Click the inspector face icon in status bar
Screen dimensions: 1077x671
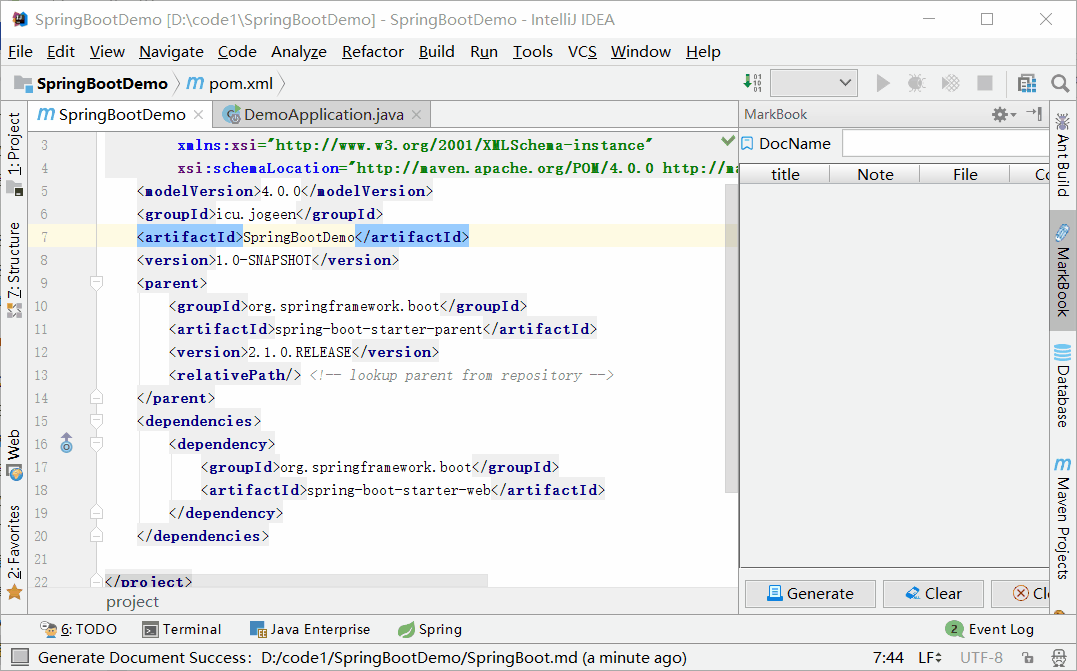click(x=1059, y=657)
